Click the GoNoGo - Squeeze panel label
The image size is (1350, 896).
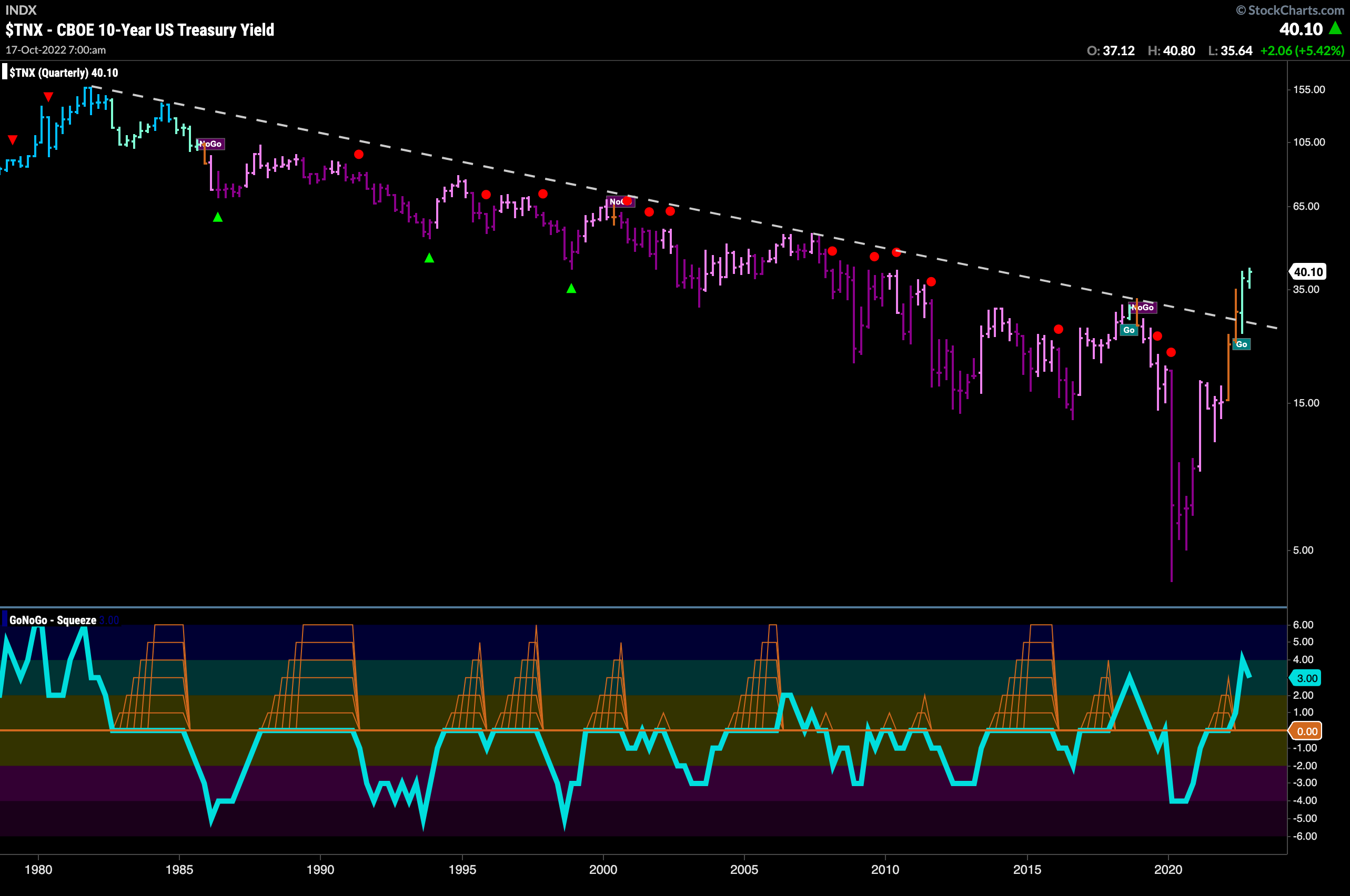coord(53,620)
